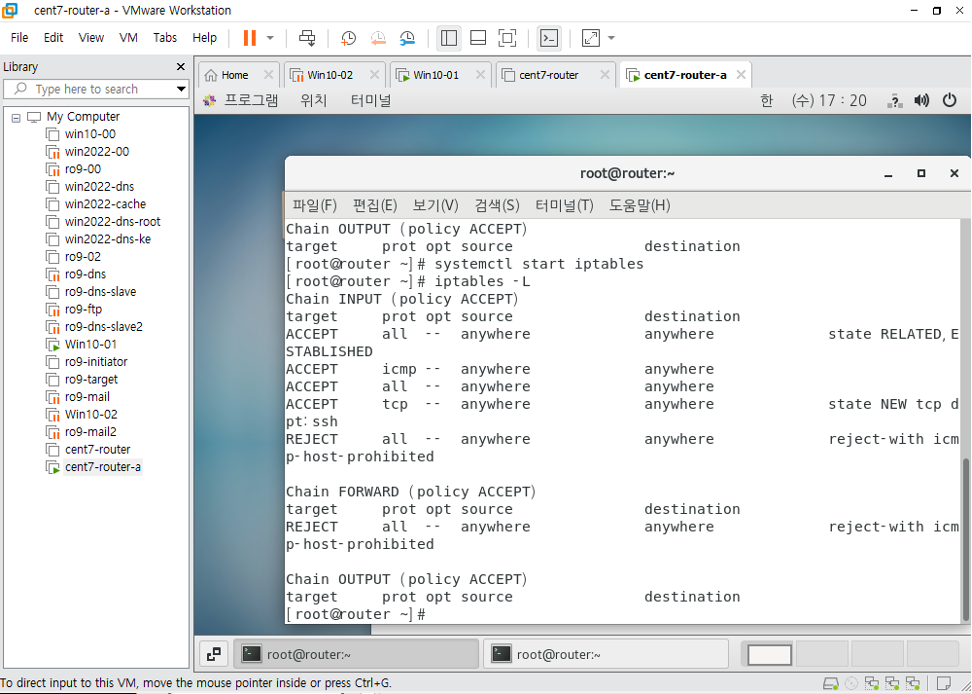This screenshot has width=972, height=694.
Task: Open the console view icon
Action: click(549, 38)
